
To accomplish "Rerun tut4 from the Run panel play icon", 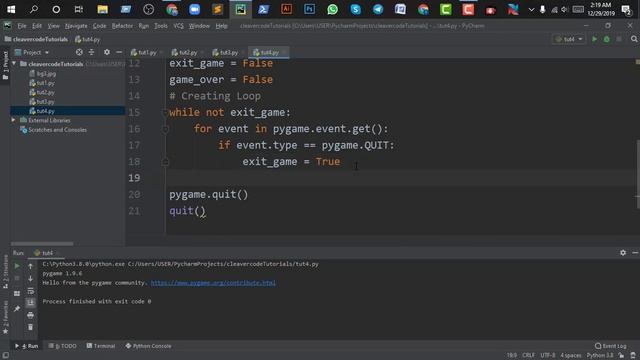I will coord(17,266).
